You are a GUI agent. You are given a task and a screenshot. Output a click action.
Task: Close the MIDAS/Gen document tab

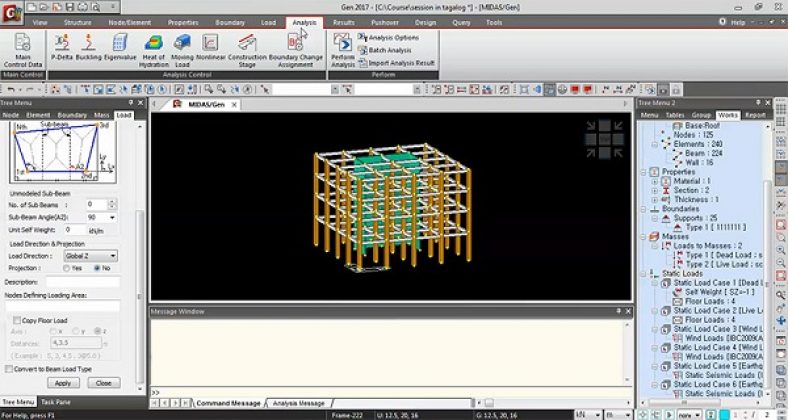click(234, 104)
